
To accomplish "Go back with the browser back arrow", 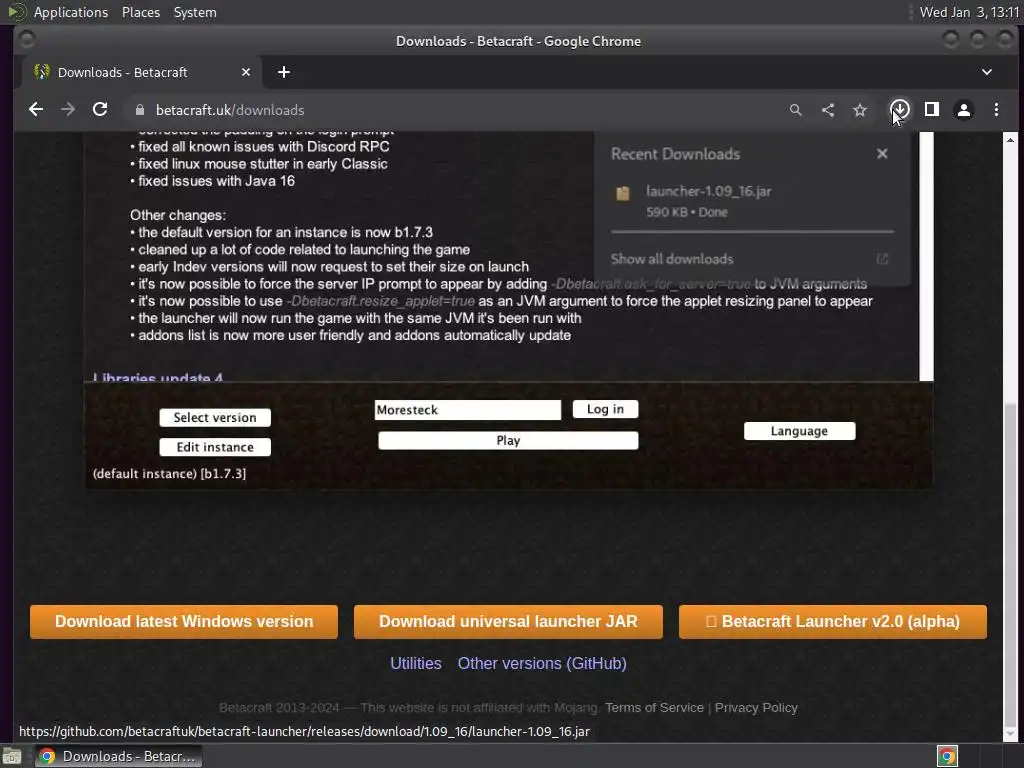I will pos(36,110).
